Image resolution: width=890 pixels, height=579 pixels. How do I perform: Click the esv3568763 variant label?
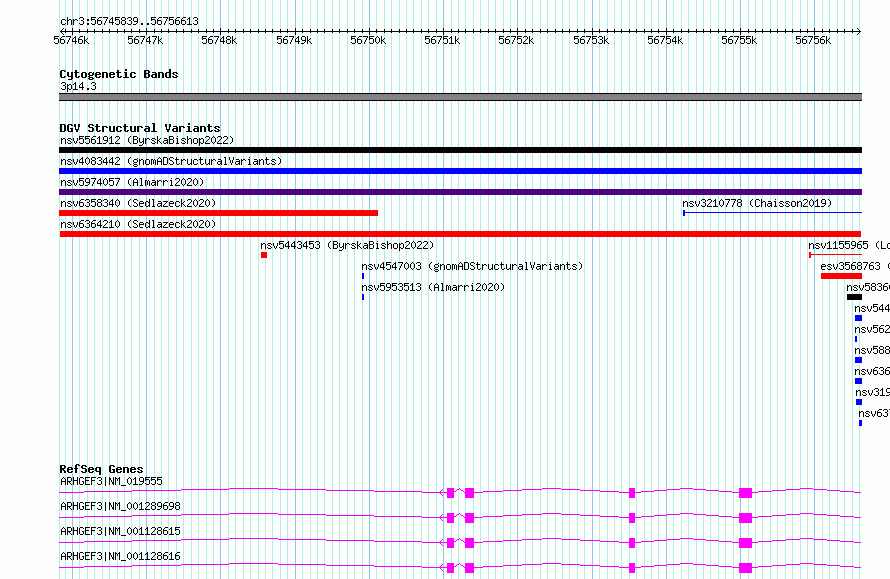tap(855, 266)
